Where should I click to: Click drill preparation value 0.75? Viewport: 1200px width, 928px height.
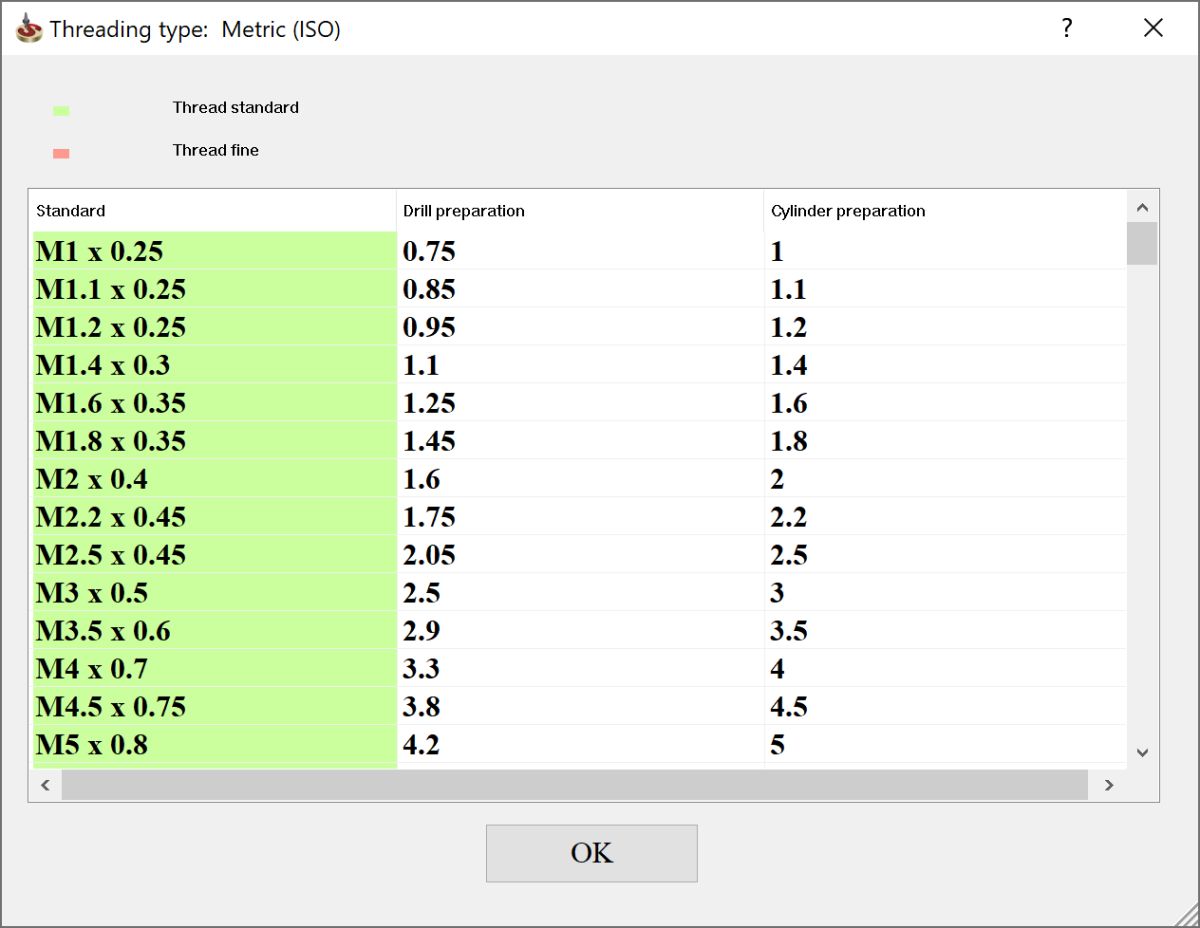[429, 252]
